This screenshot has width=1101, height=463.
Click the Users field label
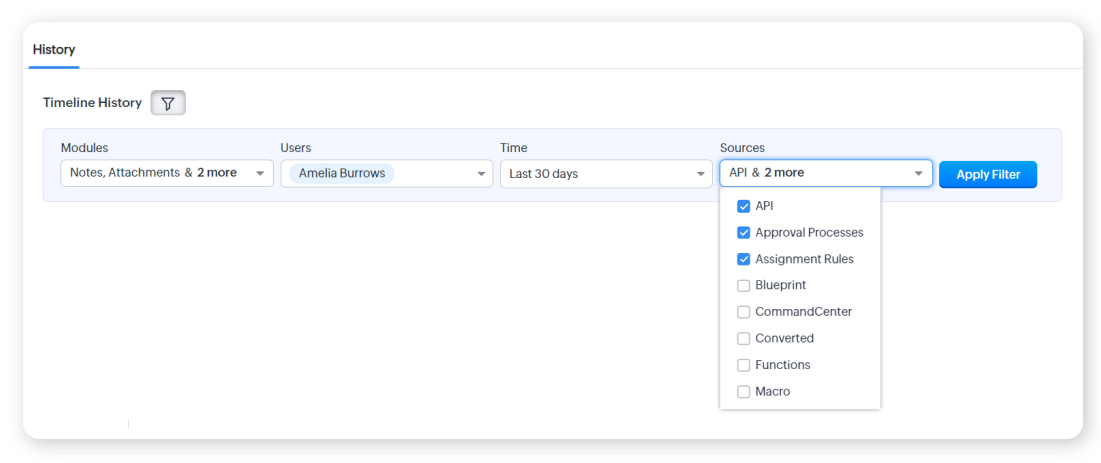(x=296, y=148)
